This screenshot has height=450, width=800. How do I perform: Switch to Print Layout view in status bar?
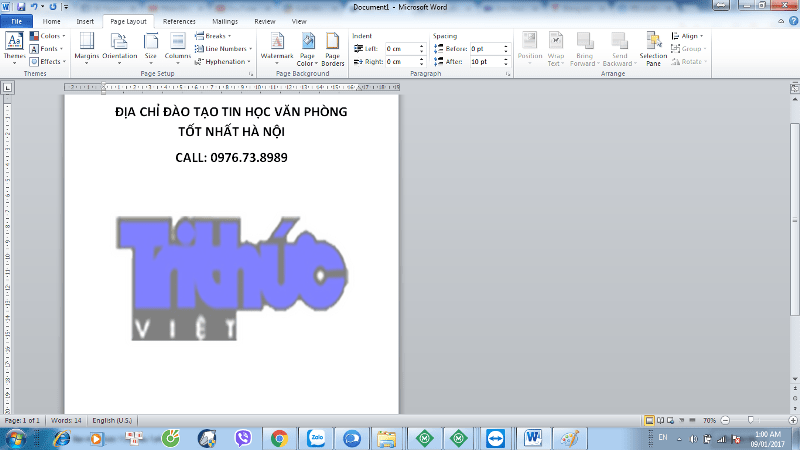649,420
